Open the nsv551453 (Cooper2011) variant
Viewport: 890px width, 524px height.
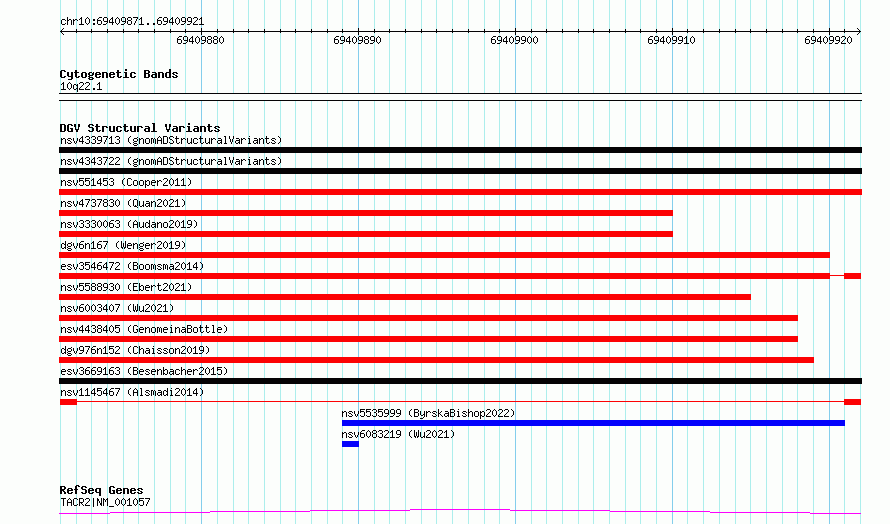pos(126,182)
